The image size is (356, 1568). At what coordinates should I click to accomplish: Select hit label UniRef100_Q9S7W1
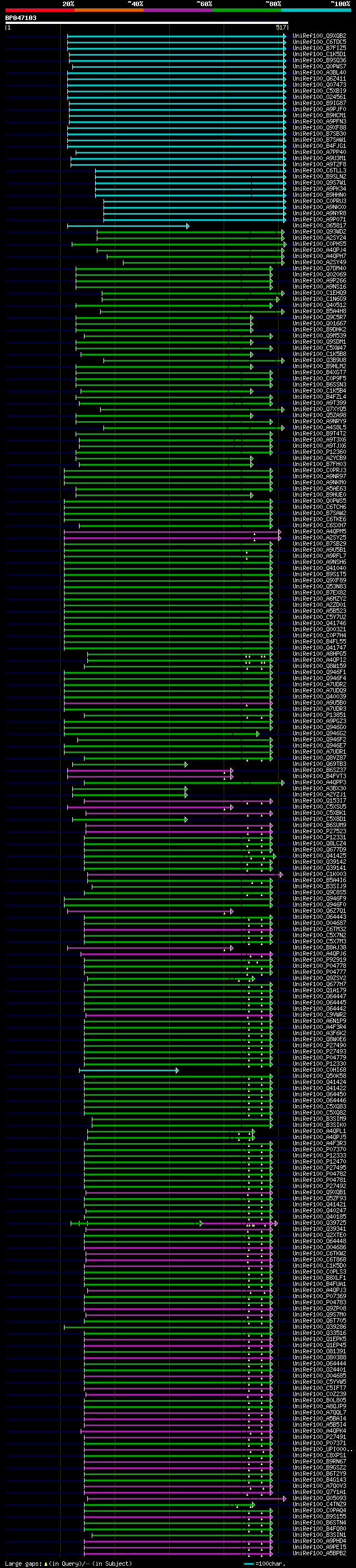pyautogui.click(x=319, y=182)
